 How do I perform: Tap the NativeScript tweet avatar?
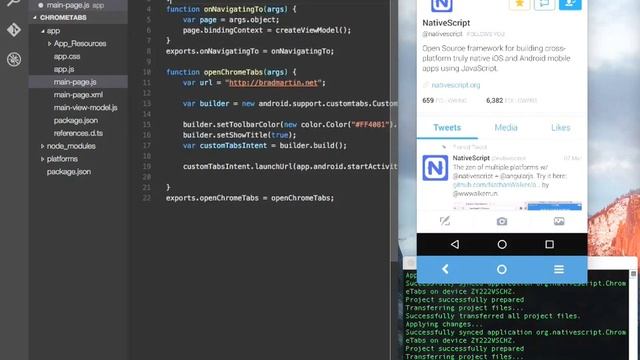click(x=435, y=168)
